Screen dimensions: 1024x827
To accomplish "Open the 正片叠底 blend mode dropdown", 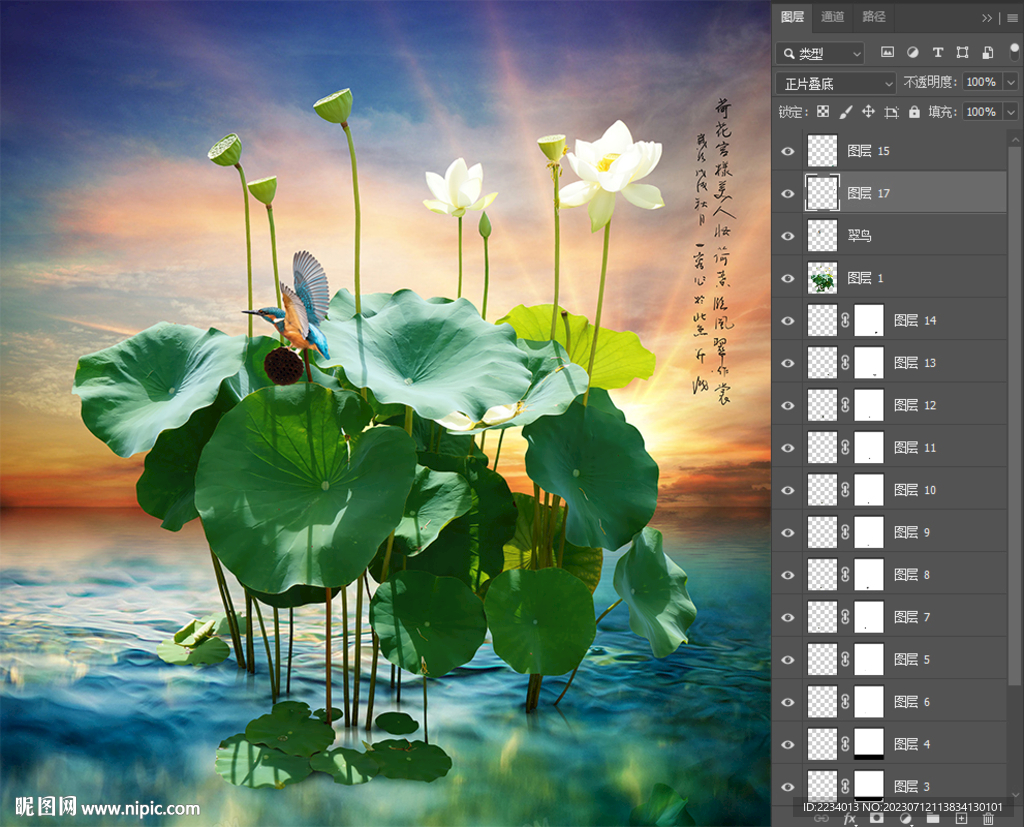I will (836, 83).
